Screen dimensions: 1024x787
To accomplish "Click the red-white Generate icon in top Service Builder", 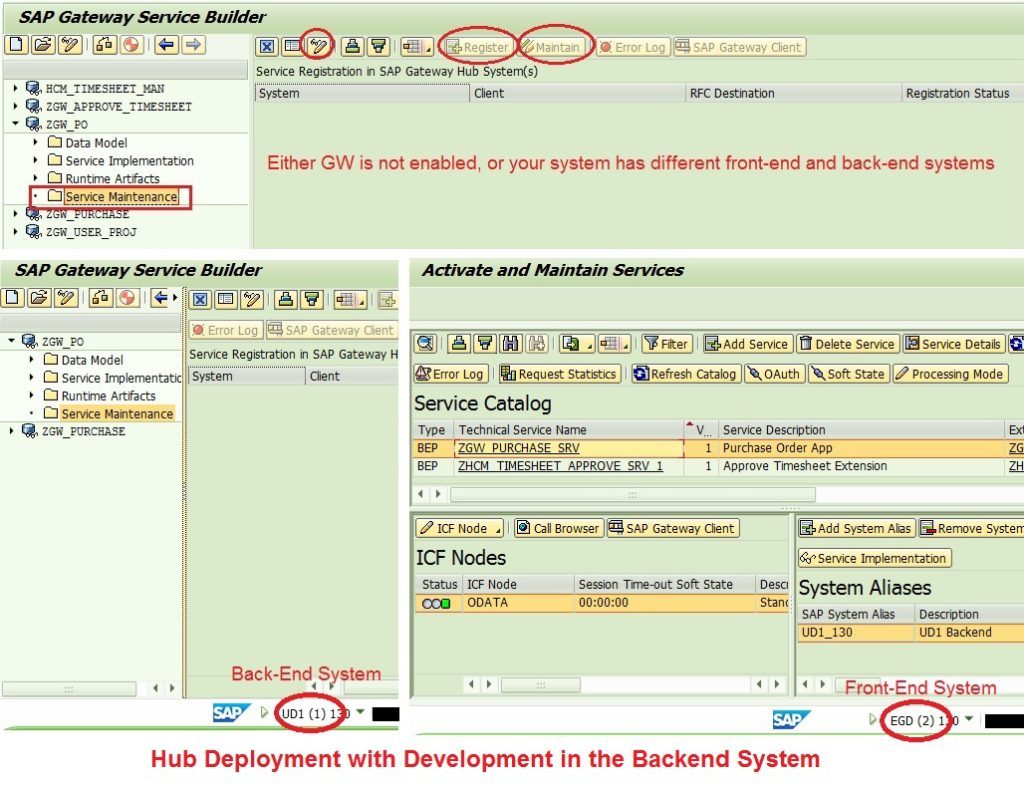I will coord(131,45).
